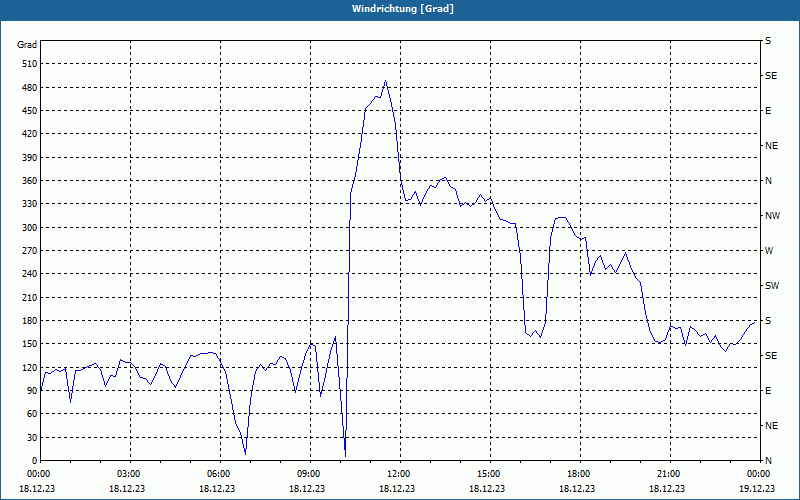Click the 120 y-axis label
The width and height of the screenshot is (800, 500).
click(x=30, y=367)
